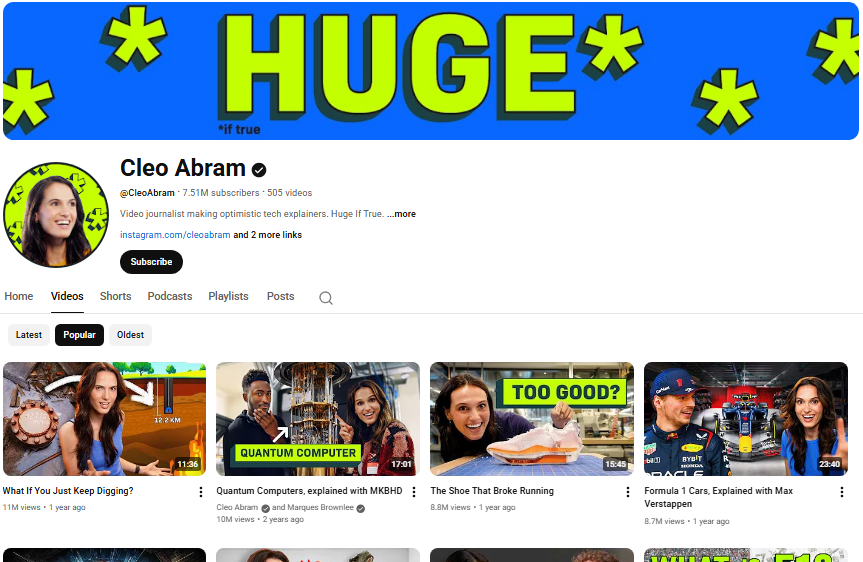Open options menu for Formula 1 Cars video
Screen dimensions: 863x562
coord(842,492)
